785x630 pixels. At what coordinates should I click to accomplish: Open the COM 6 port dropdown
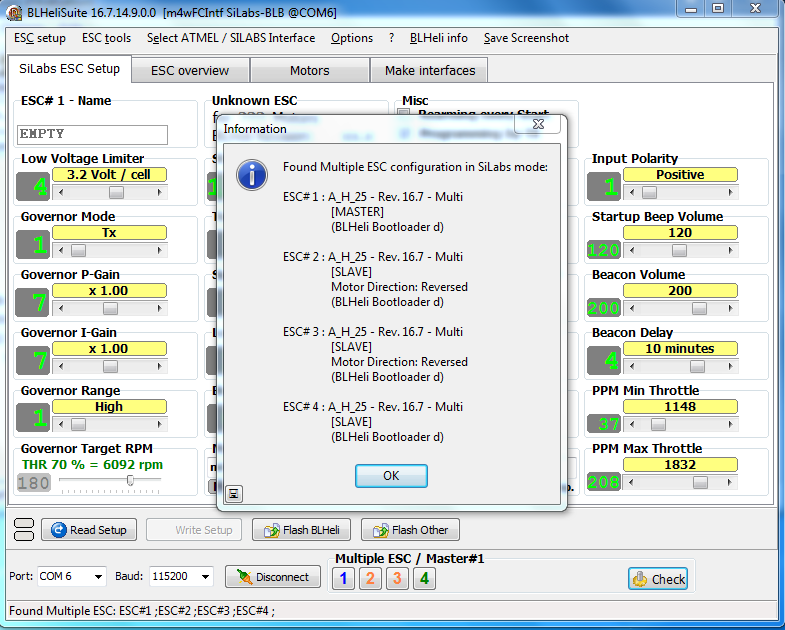[72, 576]
